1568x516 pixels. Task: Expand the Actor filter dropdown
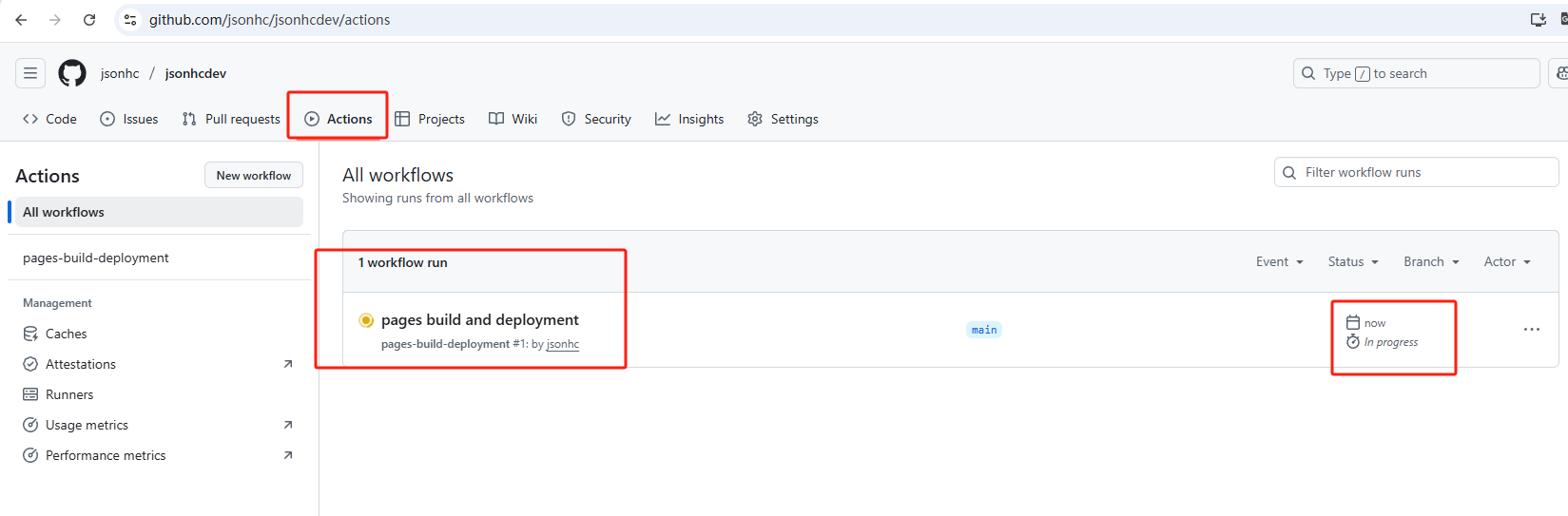point(1507,261)
